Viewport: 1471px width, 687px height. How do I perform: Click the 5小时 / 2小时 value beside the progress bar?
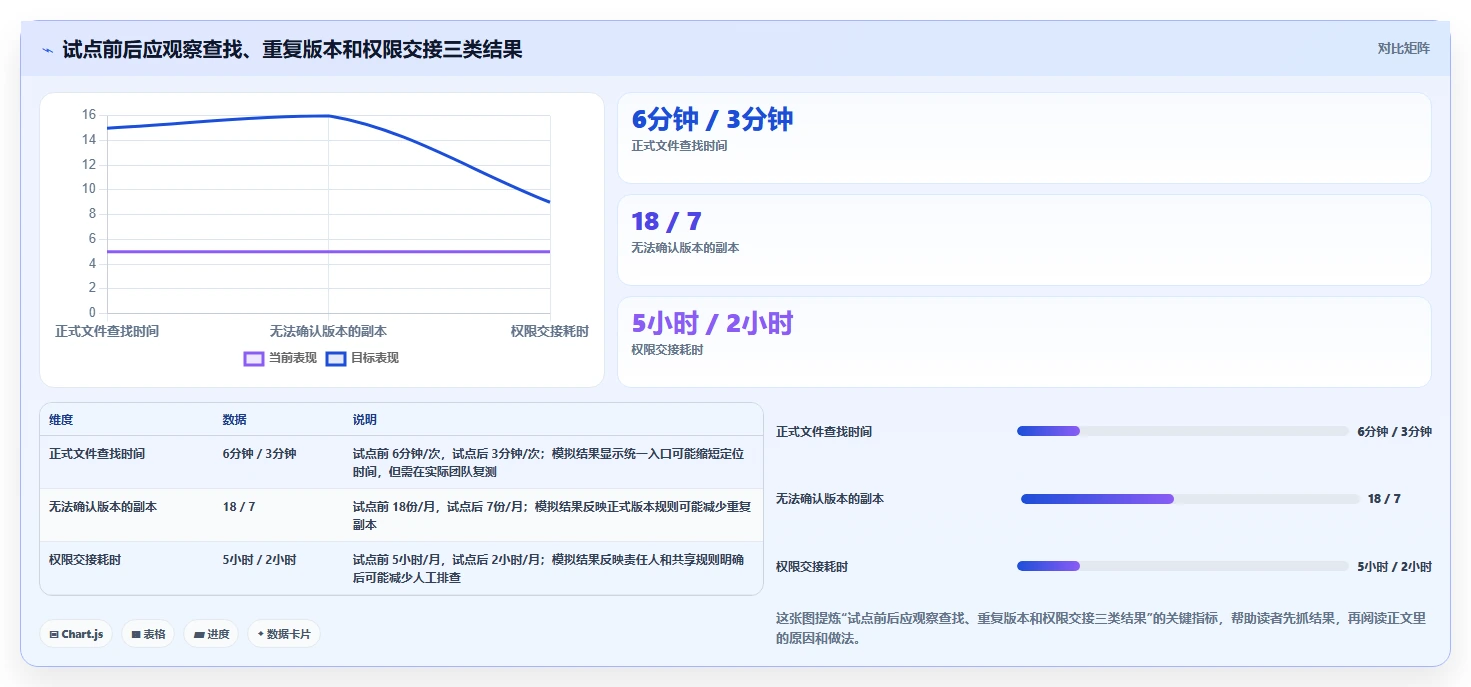click(1394, 567)
